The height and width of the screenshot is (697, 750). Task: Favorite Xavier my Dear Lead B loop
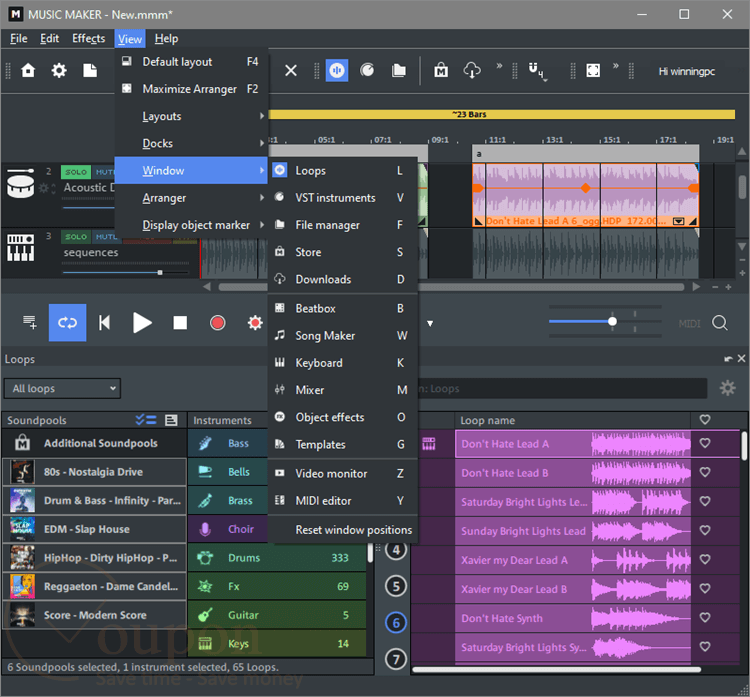coord(705,588)
